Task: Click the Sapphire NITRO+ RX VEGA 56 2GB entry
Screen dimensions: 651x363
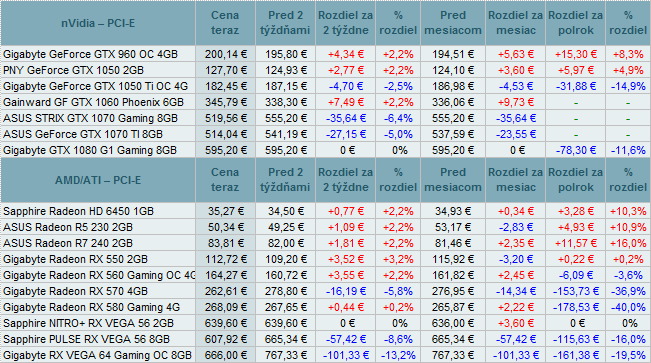Action: pyautogui.click(x=88, y=323)
